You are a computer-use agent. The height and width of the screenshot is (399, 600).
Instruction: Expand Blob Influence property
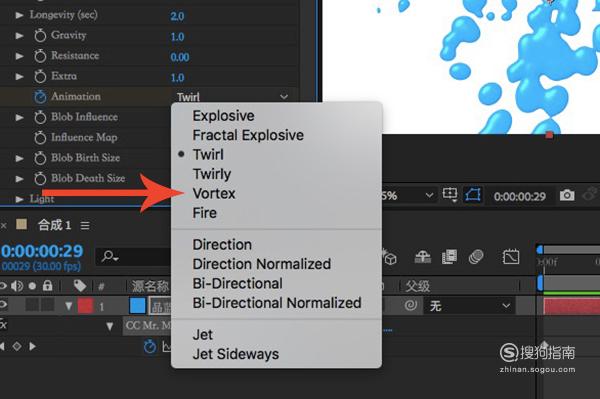coord(19,117)
